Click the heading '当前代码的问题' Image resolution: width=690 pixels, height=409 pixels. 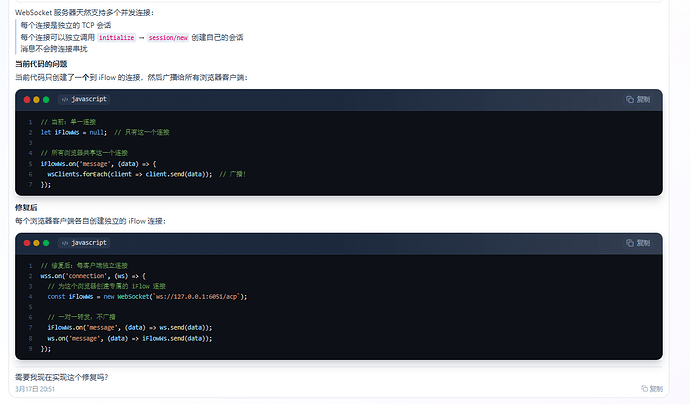pyautogui.click(x=41, y=64)
